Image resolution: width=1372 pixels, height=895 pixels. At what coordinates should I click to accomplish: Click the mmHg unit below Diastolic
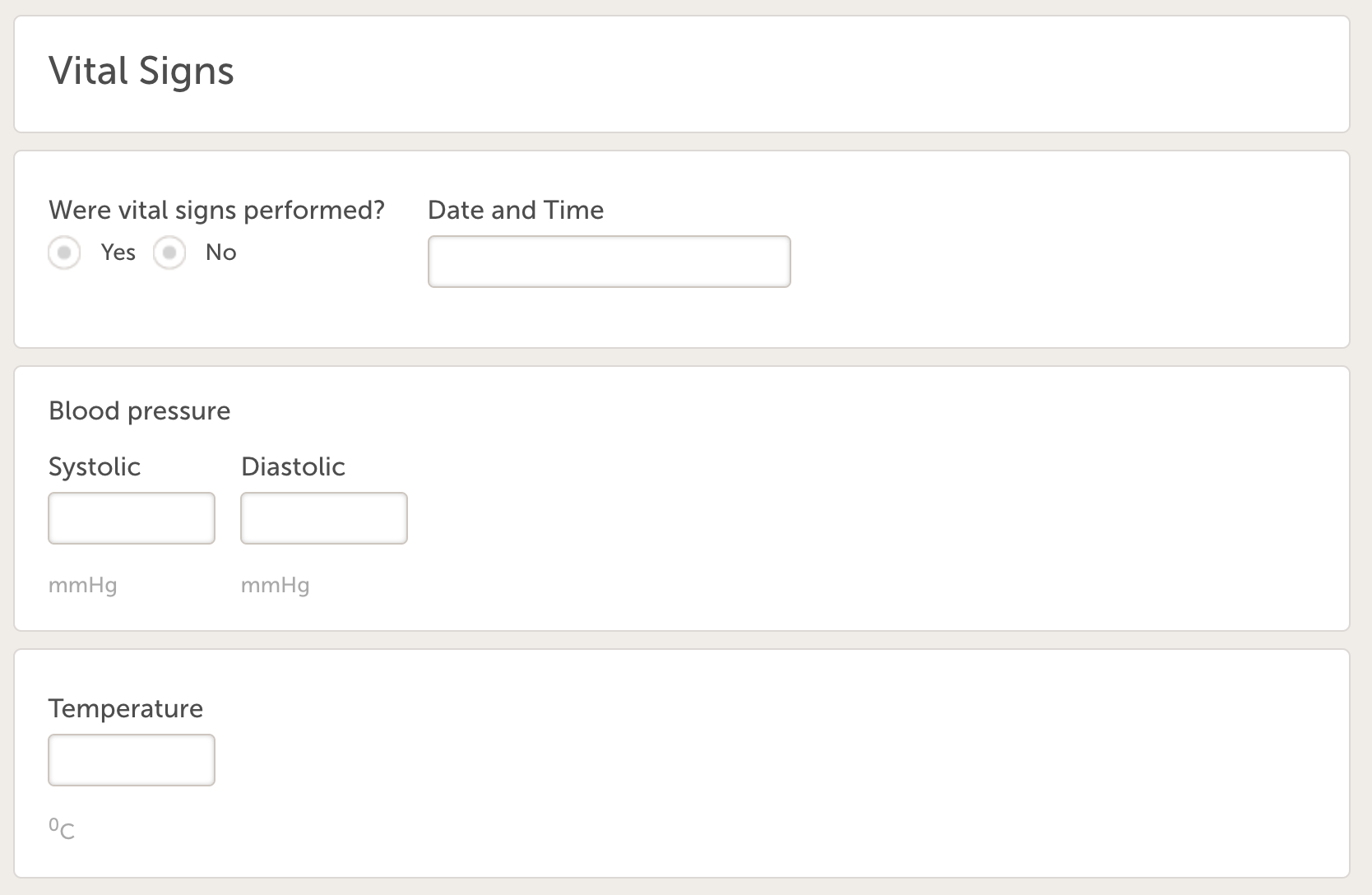pyautogui.click(x=276, y=586)
